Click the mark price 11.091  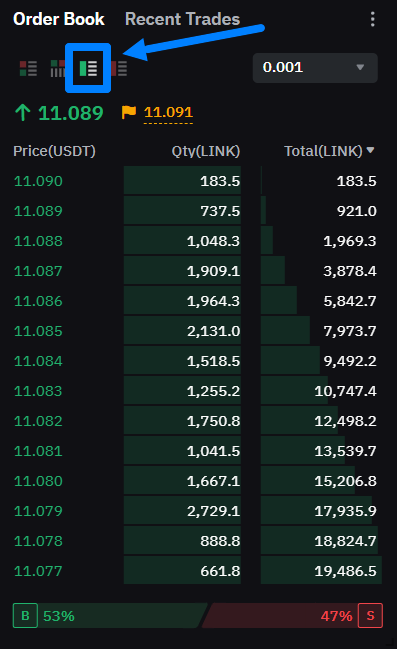[x=168, y=112]
